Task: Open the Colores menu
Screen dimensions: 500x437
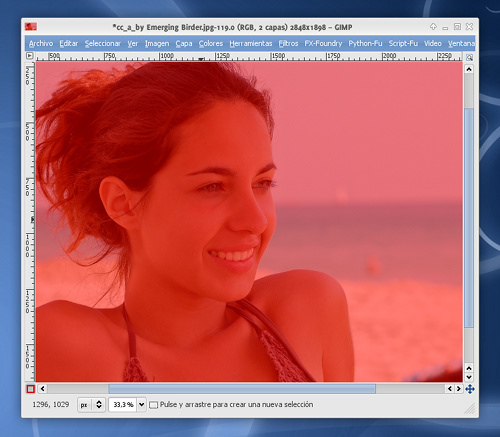Action: [x=211, y=44]
